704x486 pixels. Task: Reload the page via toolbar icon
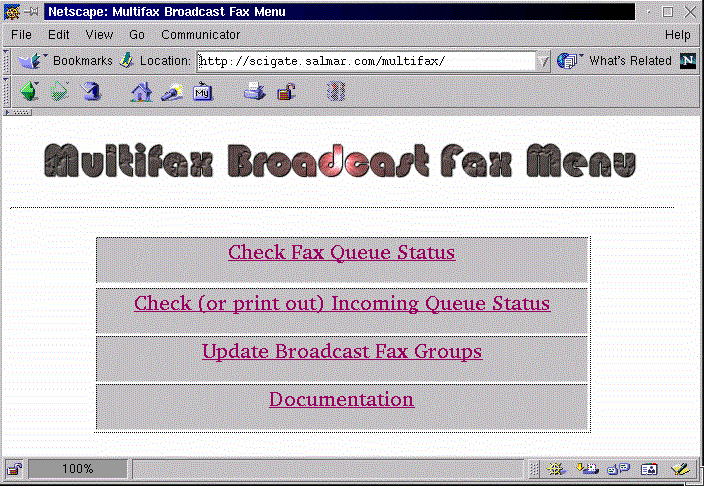point(92,92)
